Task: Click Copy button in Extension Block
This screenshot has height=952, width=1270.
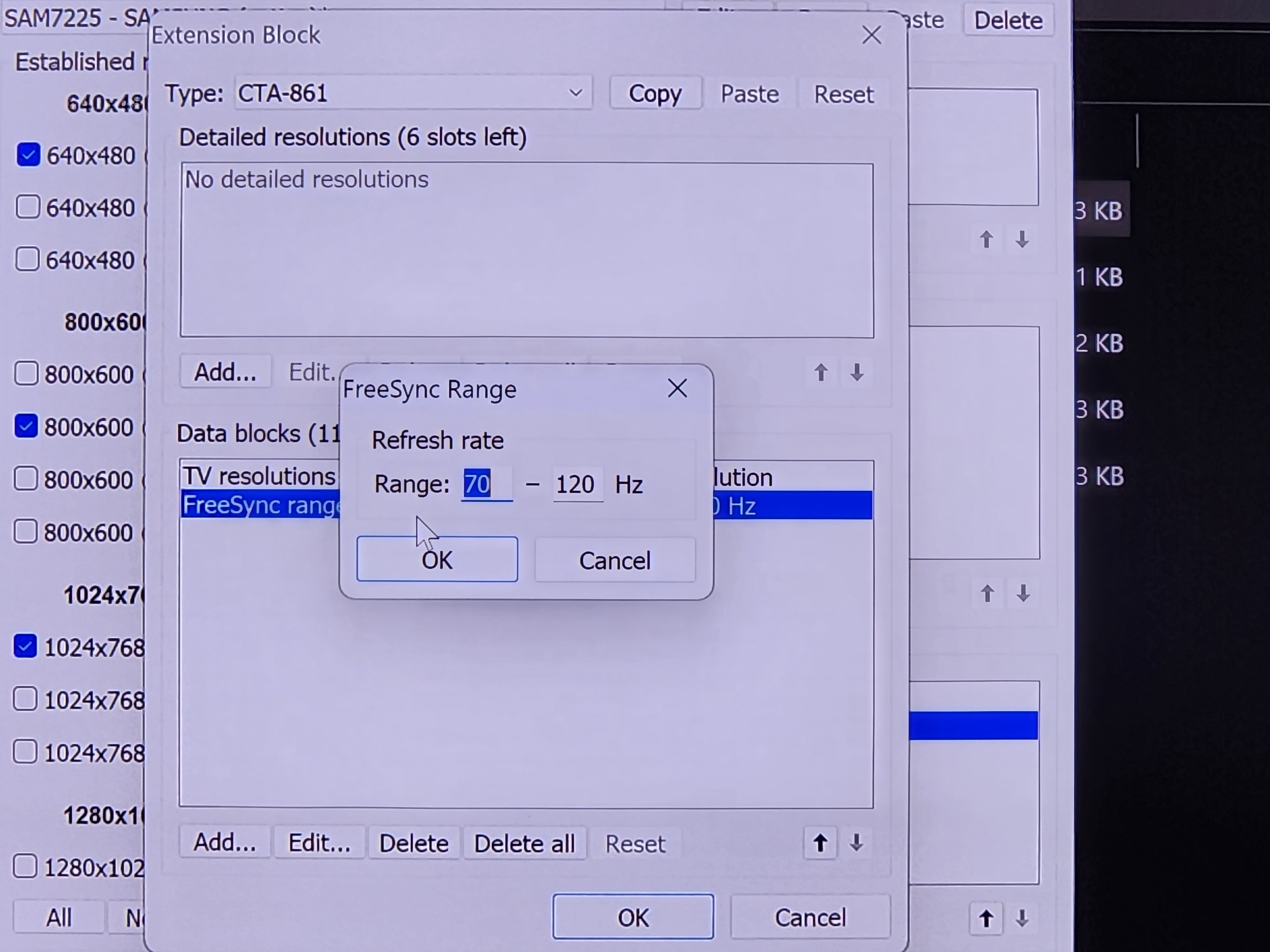Action: [654, 94]
